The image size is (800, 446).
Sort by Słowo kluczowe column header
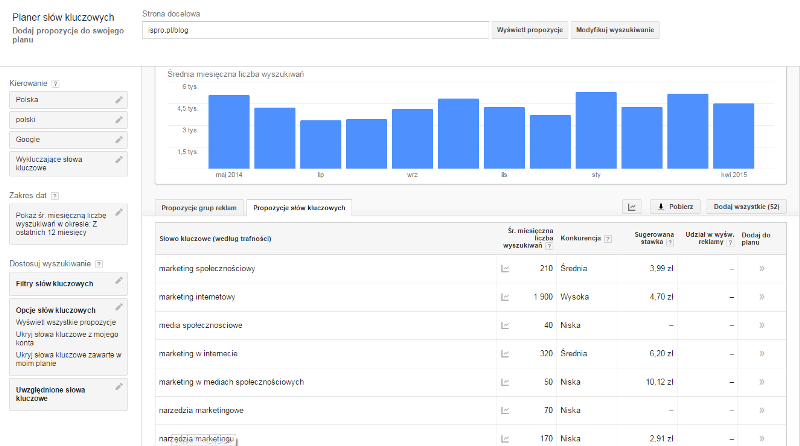215,239
